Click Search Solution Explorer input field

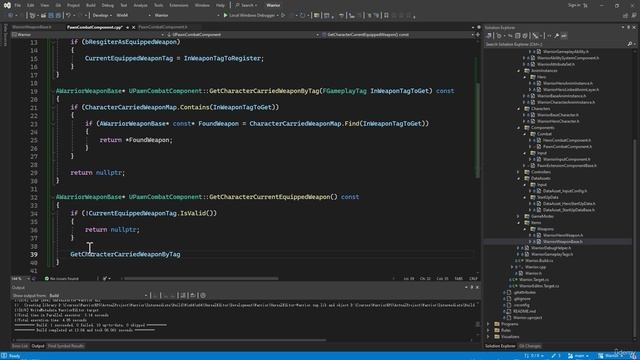point(556,44)
